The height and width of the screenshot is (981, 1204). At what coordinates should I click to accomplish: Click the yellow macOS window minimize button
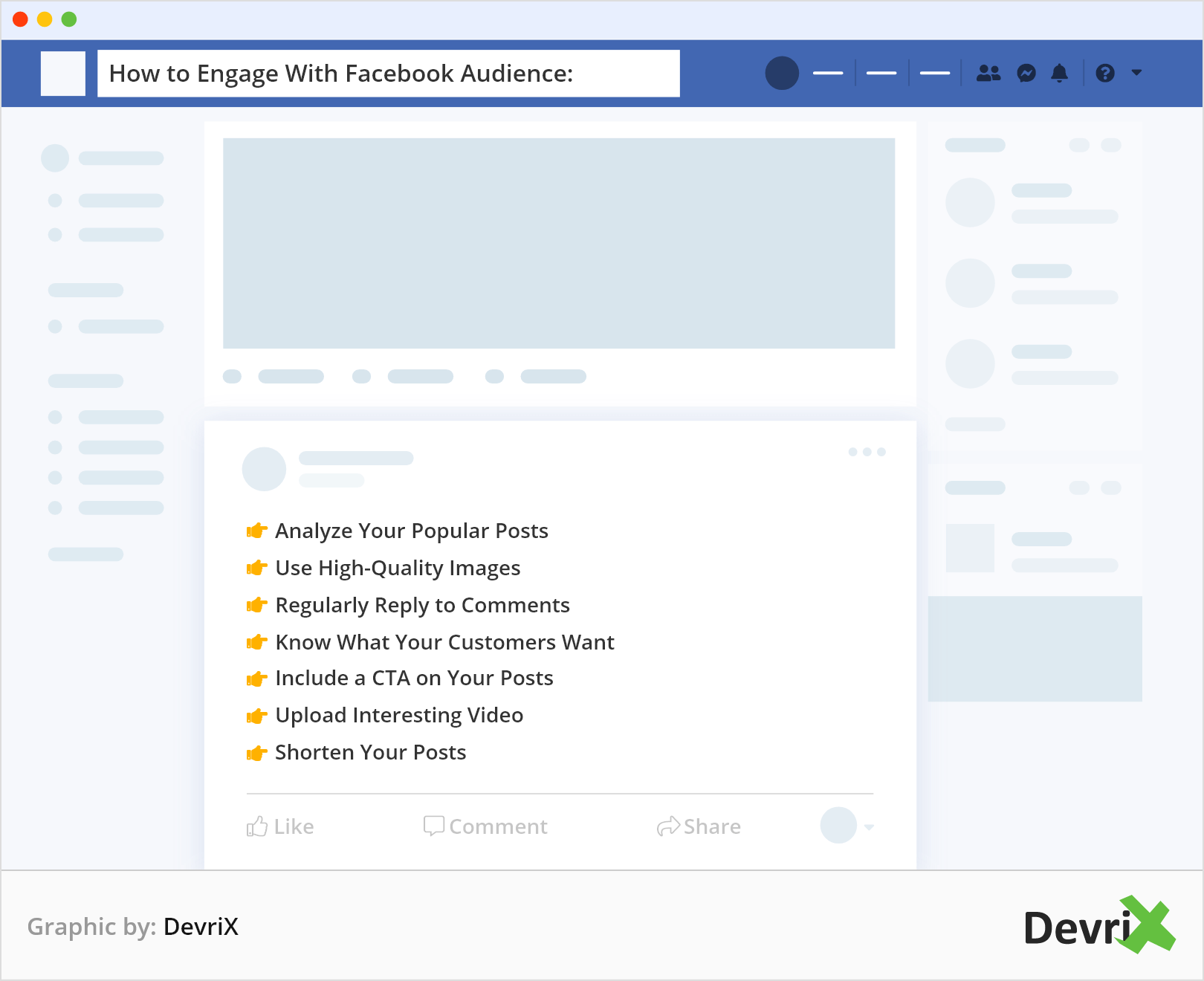[45, 19]
